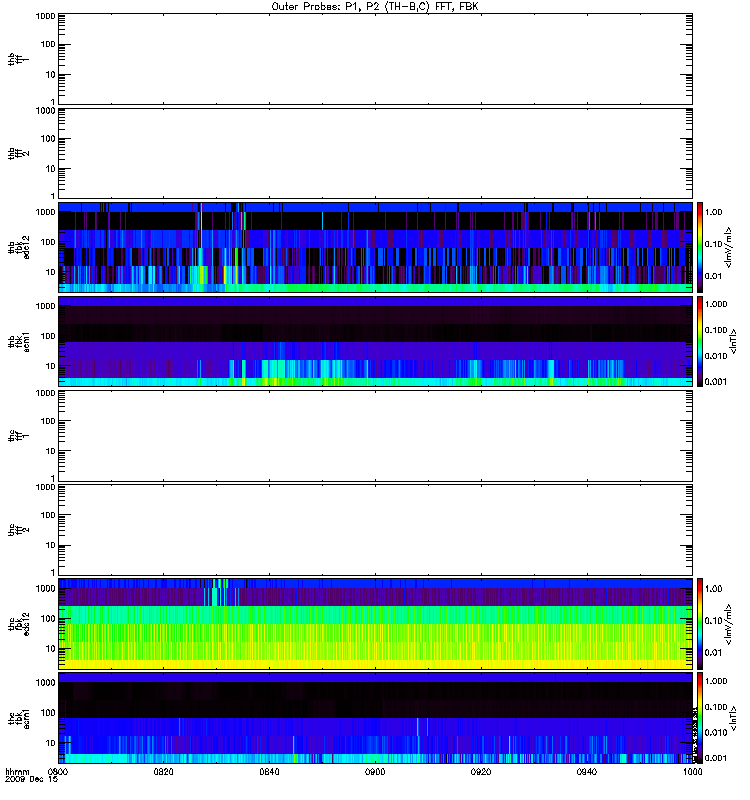Image resolution: width=750 pixels, height=800 pixels.
Task: Click the 100 y-axis label of thc ff 2 panel
Action: tap(47, 515)
